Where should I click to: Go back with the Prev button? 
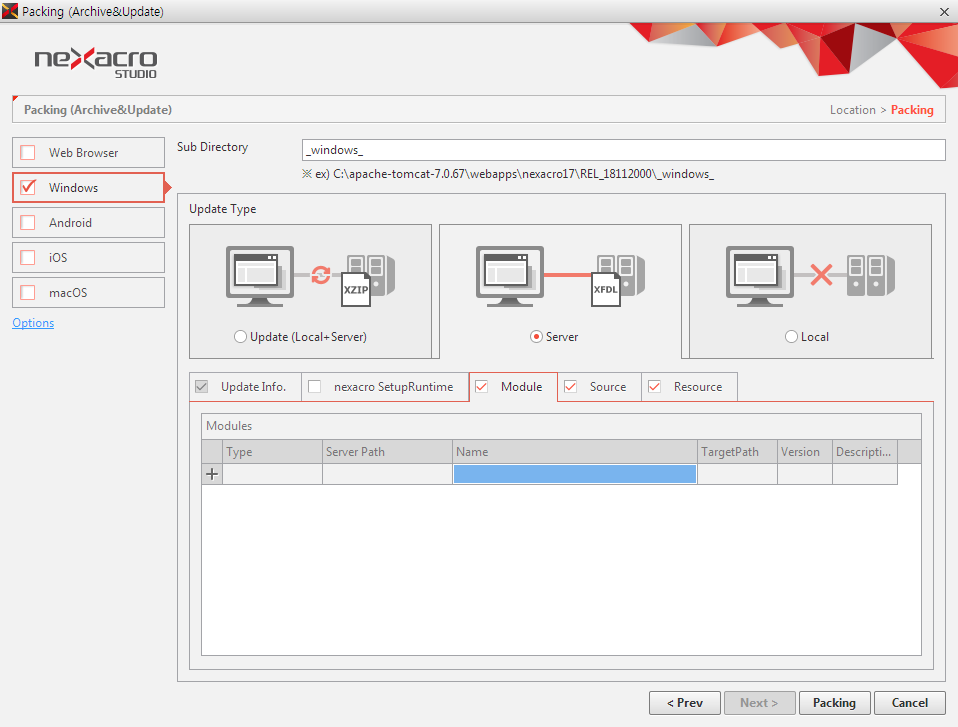pyautogui.click(x=684, y=703)
